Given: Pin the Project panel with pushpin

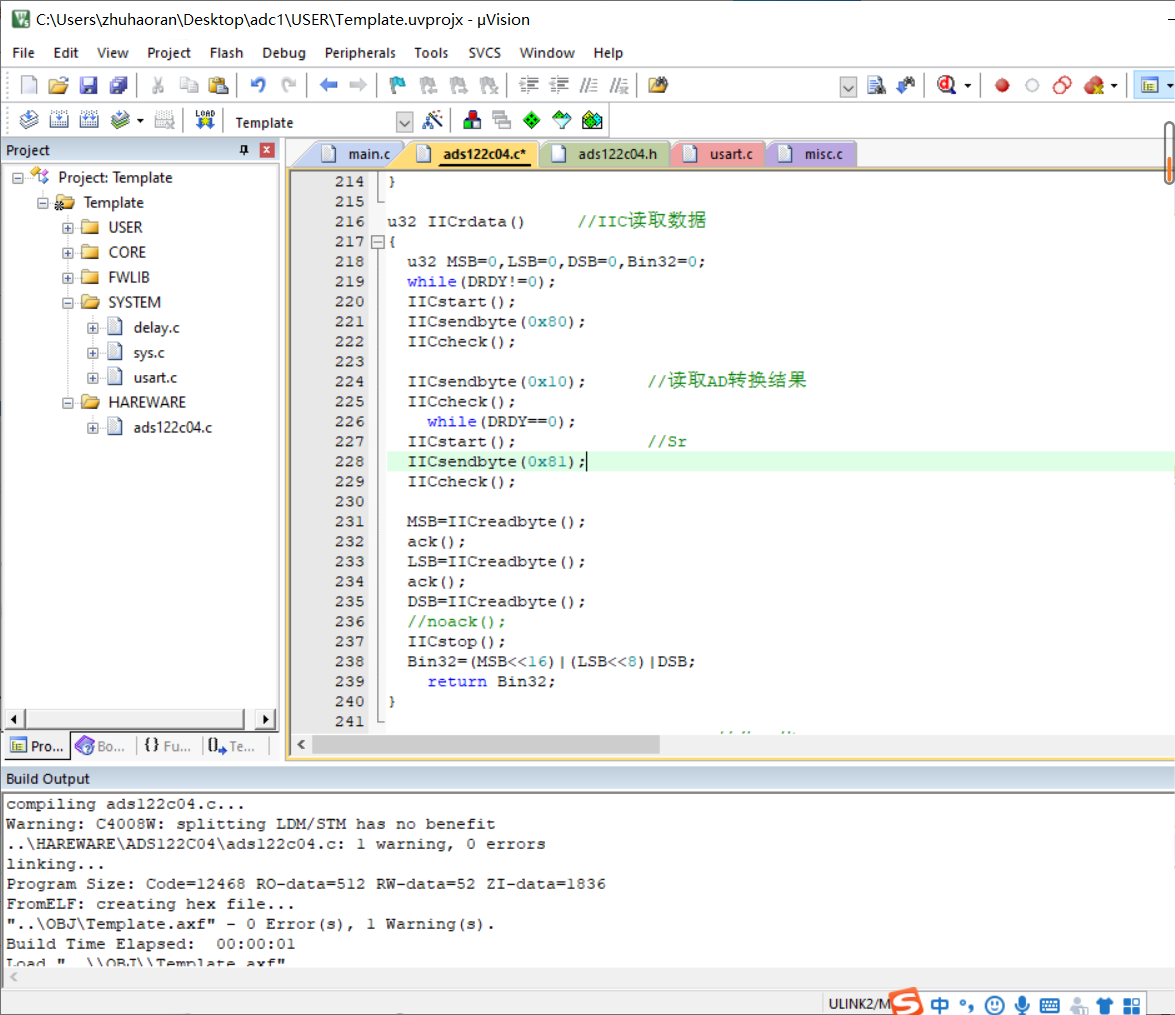Looking at the screenshot, I should pos(244,150).
